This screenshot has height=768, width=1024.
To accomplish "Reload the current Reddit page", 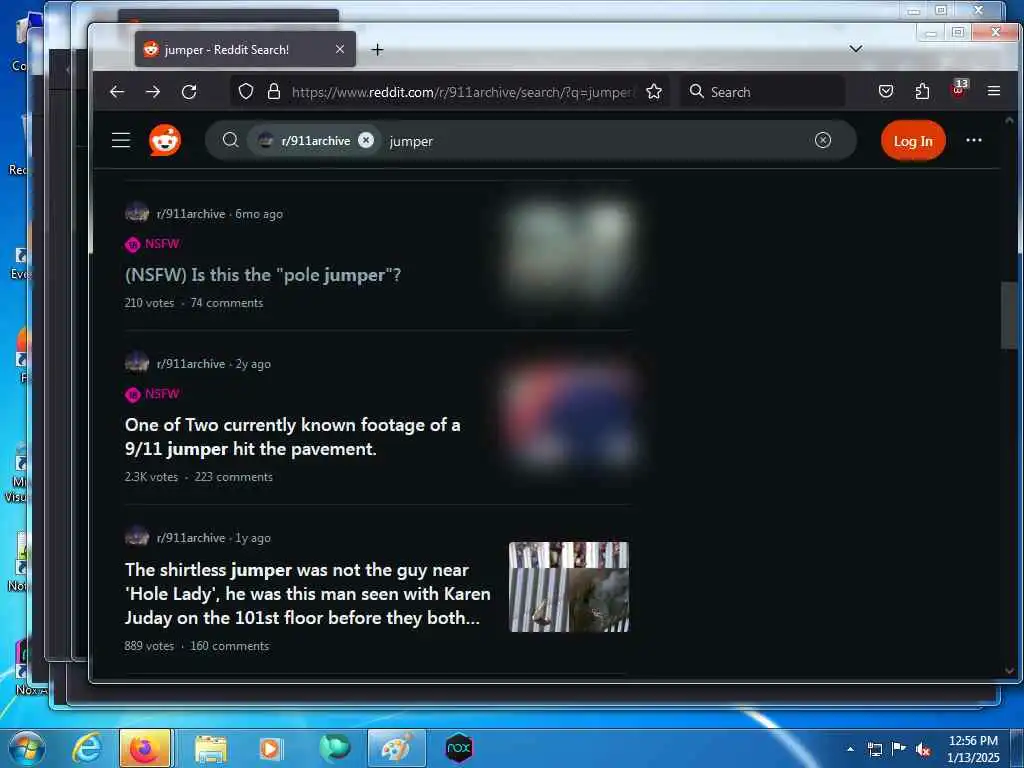I will point(189,92).
